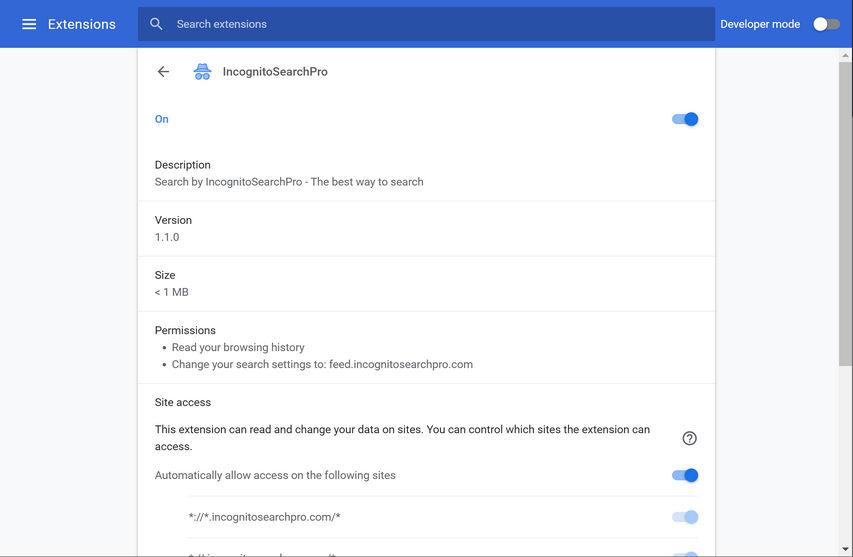Viewport: 853px width, 557px height.
Task: Click the scrollbar down arrow
Action: click(x=845, y=550)
